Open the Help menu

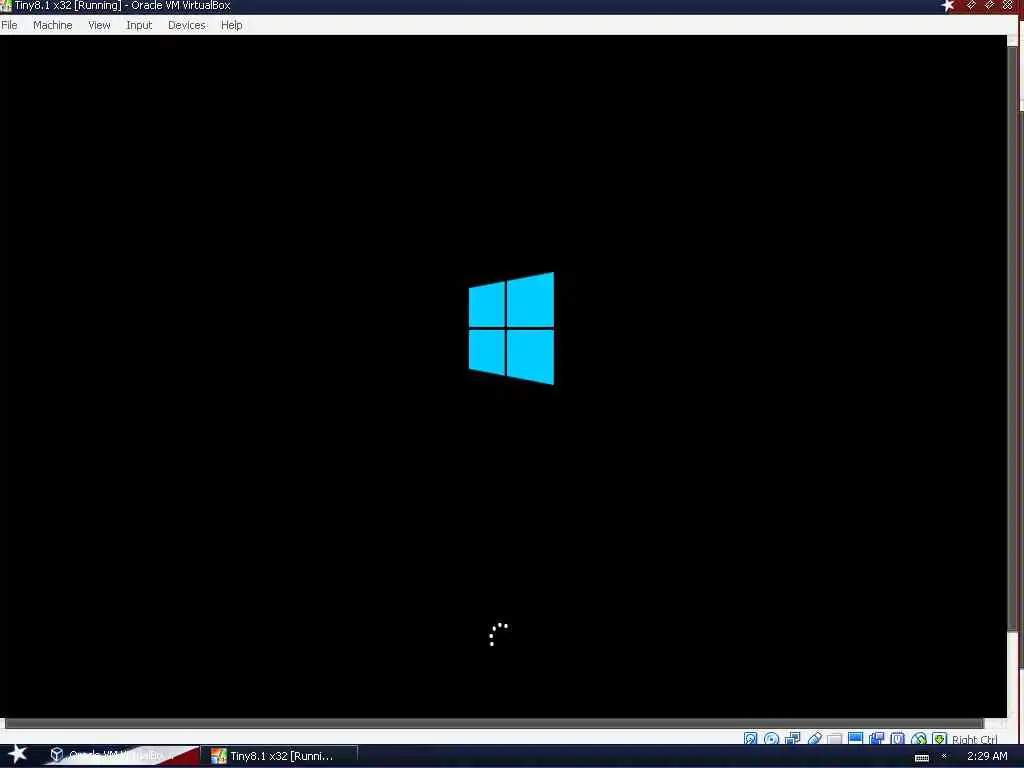pyautogui.click(x=231, y=25)
